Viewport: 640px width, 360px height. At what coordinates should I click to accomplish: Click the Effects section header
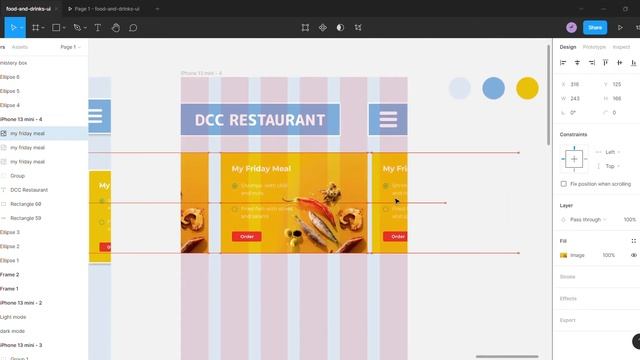(568, 298)
